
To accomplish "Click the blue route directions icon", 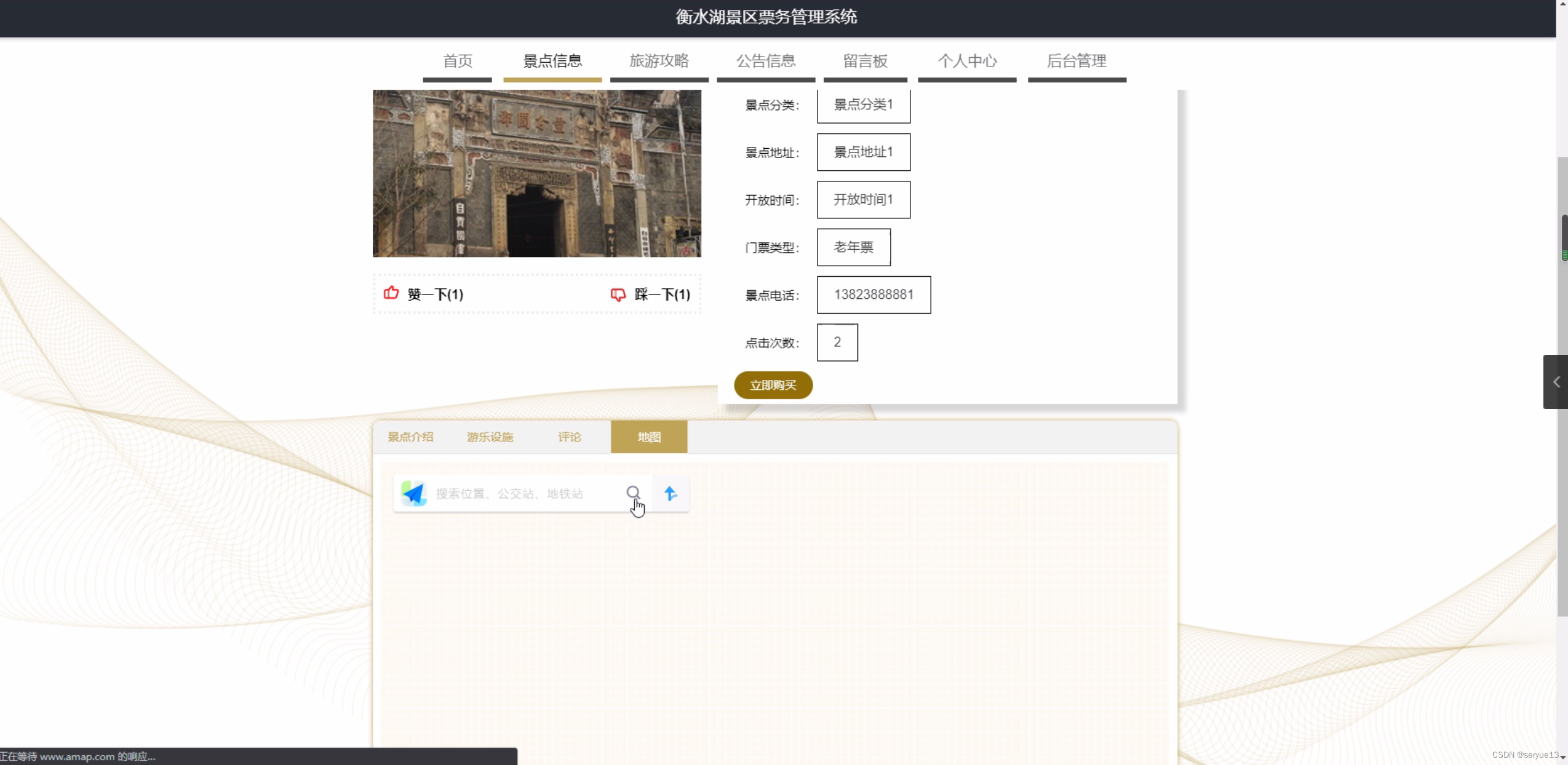I will [671, 493].
